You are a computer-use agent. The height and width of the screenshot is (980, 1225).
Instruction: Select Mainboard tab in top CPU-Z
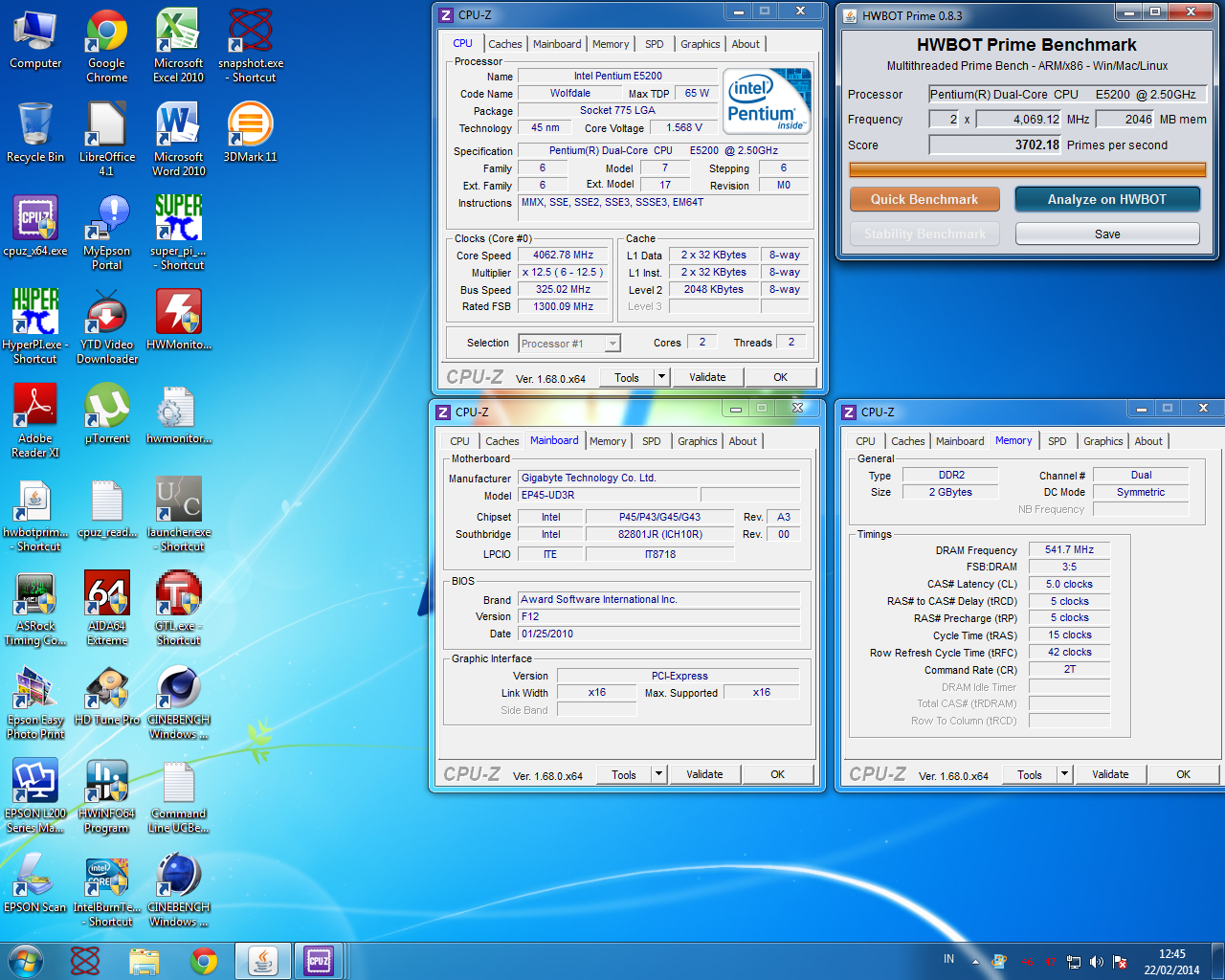pos(557,44)
